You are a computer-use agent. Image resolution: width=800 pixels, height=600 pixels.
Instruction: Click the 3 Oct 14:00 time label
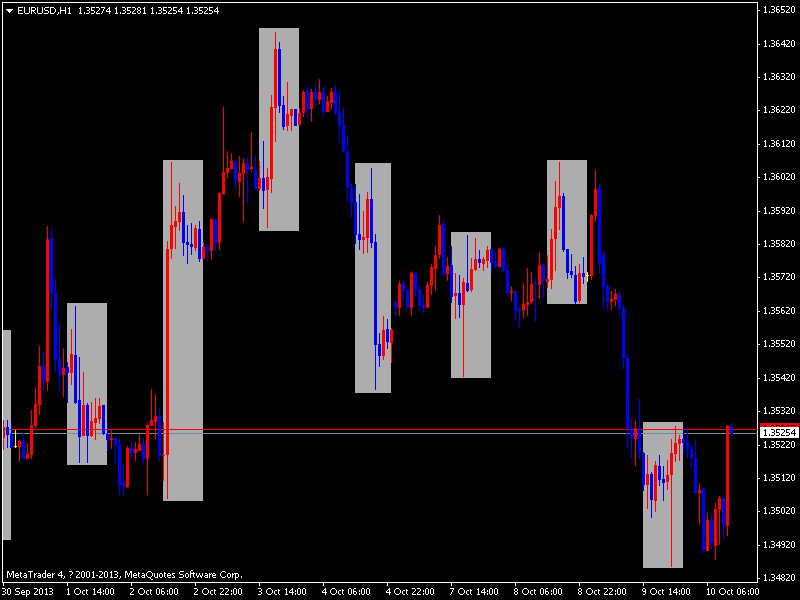pos(282,592)
